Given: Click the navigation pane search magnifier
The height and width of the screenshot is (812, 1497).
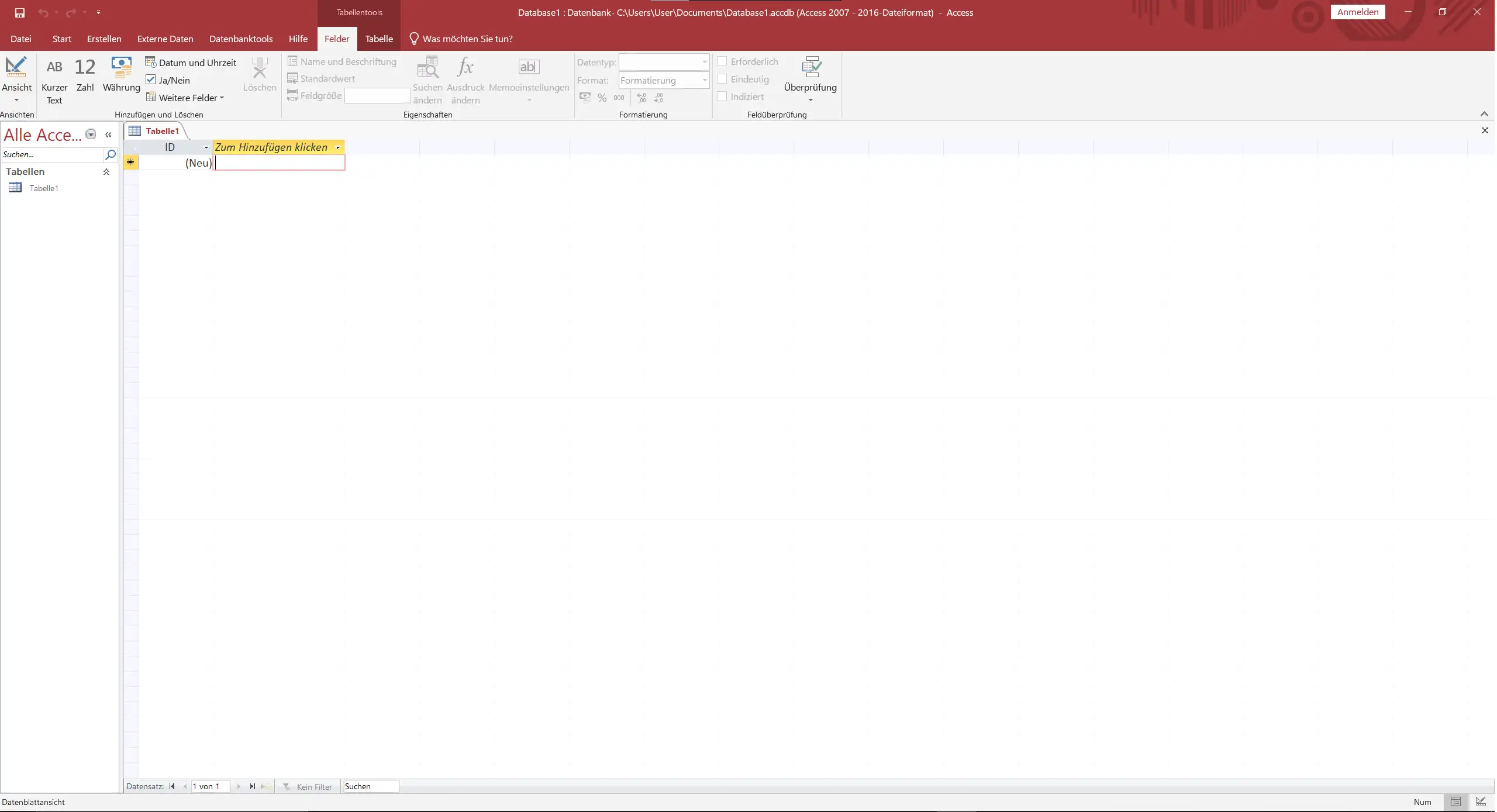Looking at the screenshot, I should pos(110,155).
